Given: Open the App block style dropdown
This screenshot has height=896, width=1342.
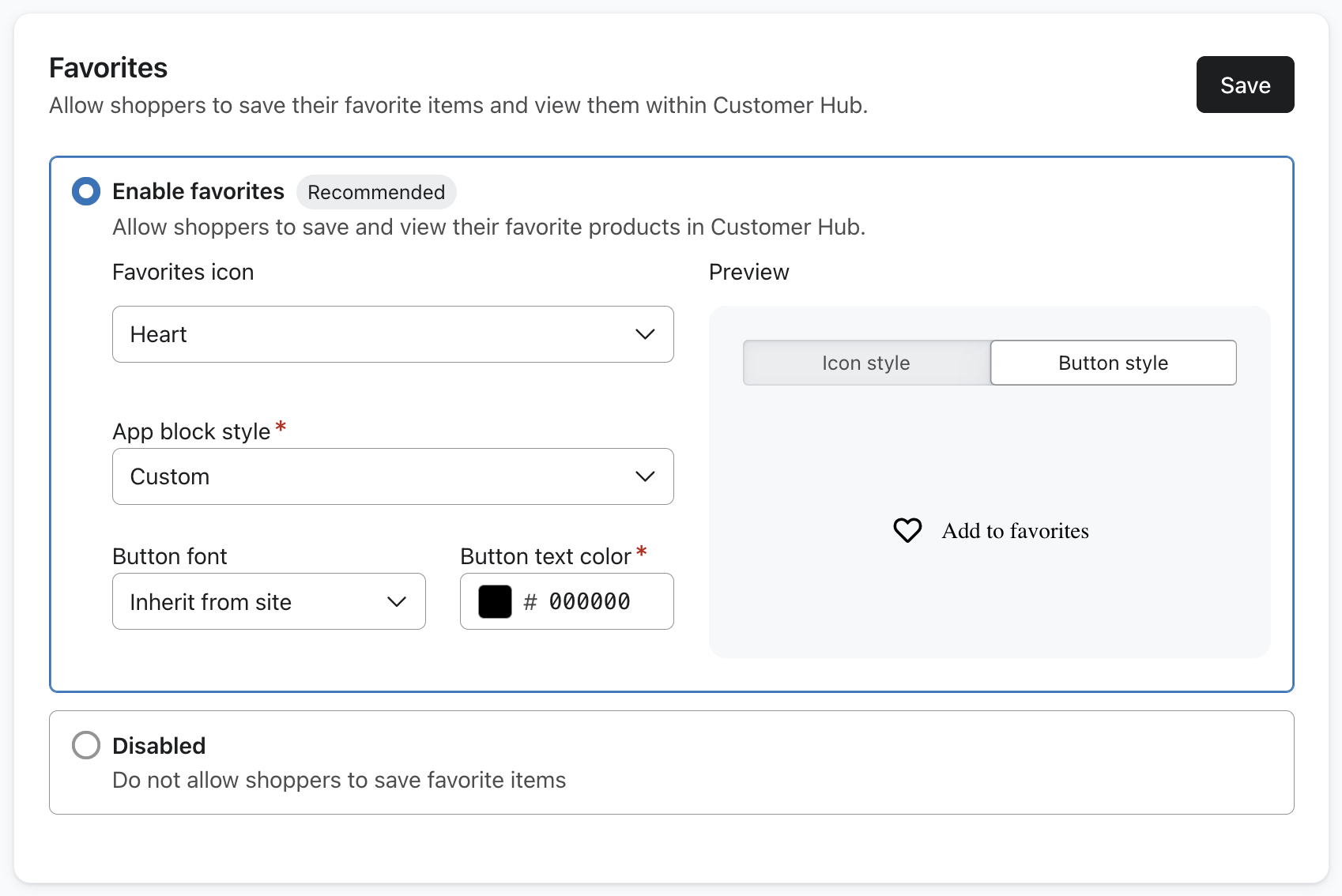Looking at the screenshot, I should [x=392, y=476].
